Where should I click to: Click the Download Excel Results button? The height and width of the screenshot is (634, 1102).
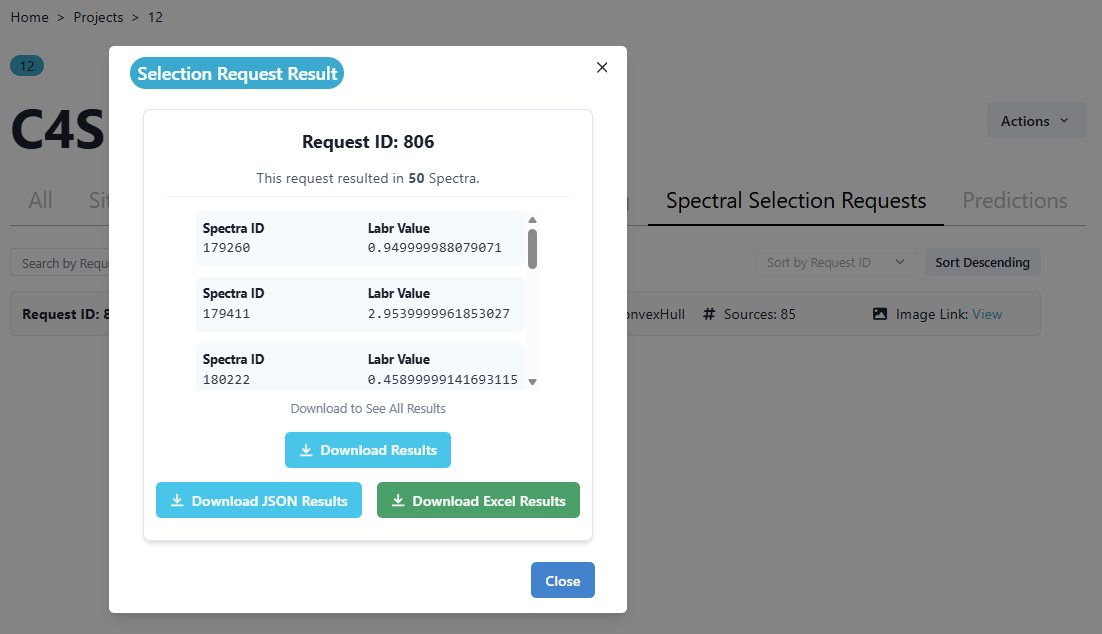(x=478, y=501)
